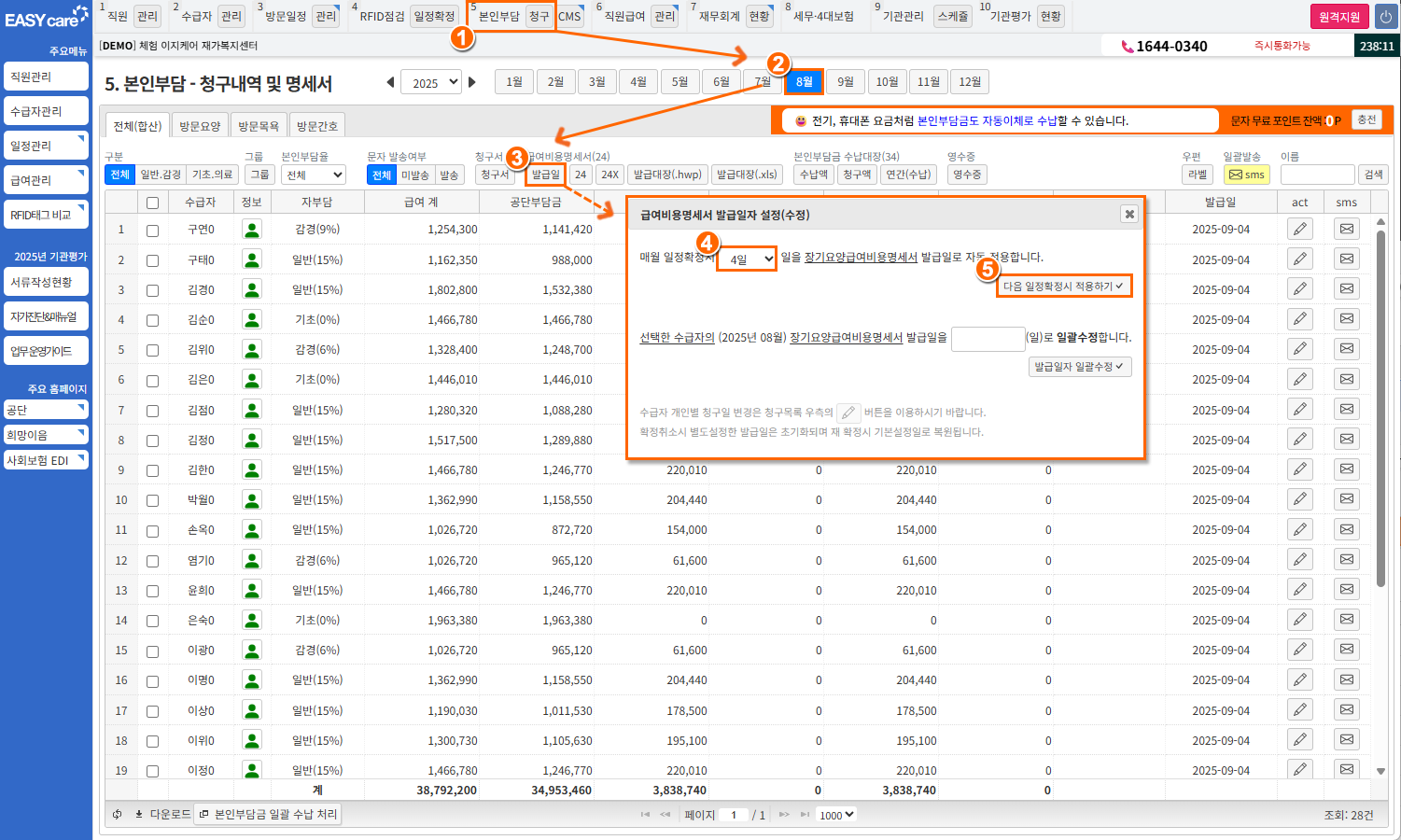This screenshot has width=1401, height=840.
Task: Check the checkbox for row 12 염기0
Action: (x=152, y=561)
